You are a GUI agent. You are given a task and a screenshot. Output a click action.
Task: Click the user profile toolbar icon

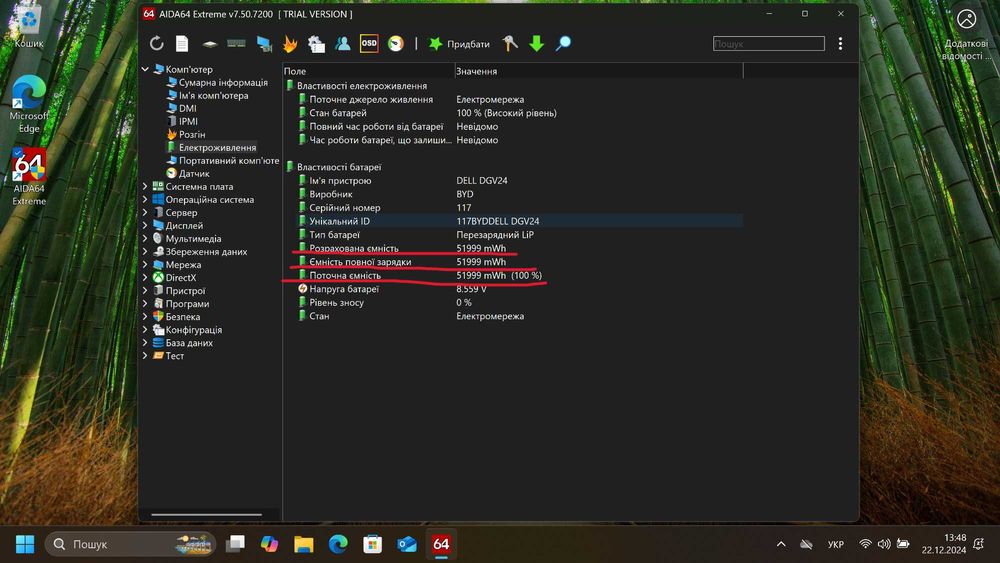[342, 43]
